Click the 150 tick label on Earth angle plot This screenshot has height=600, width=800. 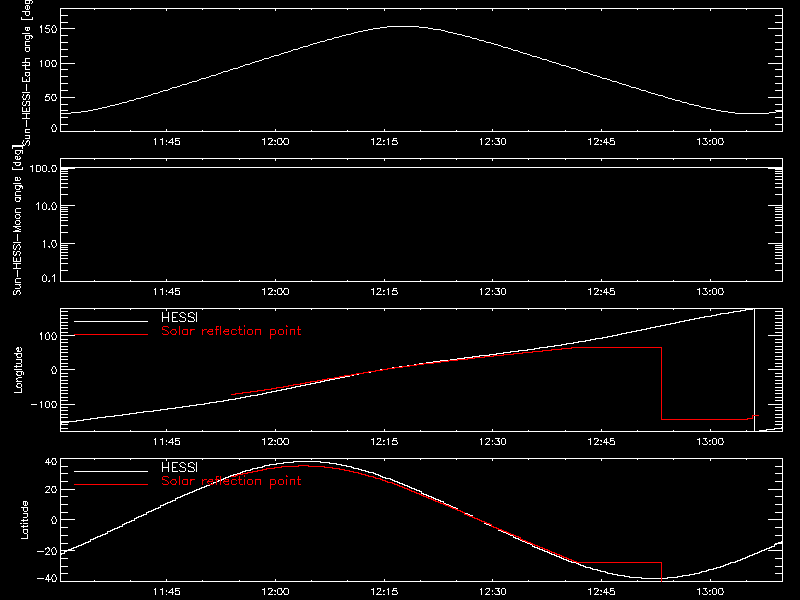click(x=48, y=29)
